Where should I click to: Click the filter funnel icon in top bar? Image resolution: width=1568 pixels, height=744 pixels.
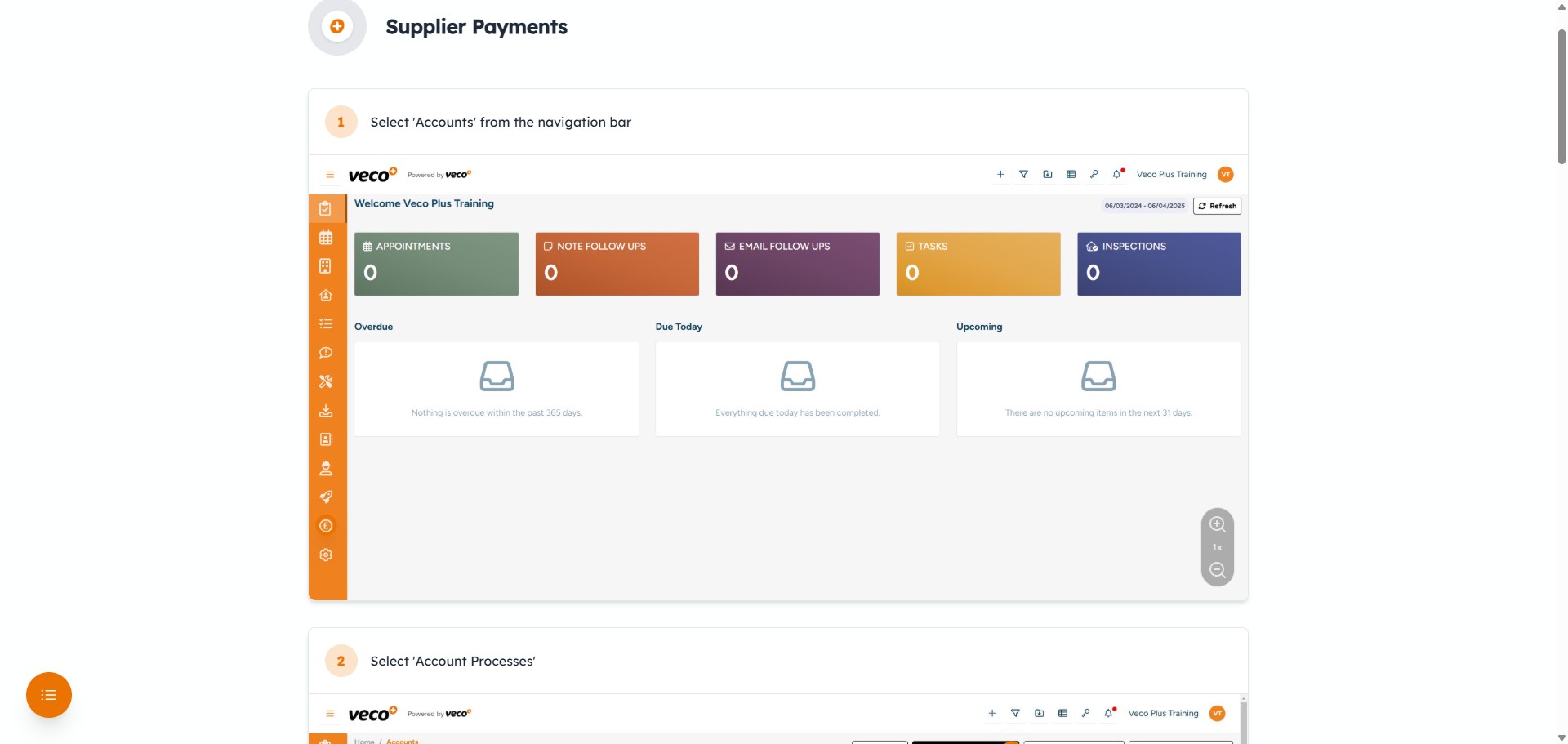coord(1023,174)
